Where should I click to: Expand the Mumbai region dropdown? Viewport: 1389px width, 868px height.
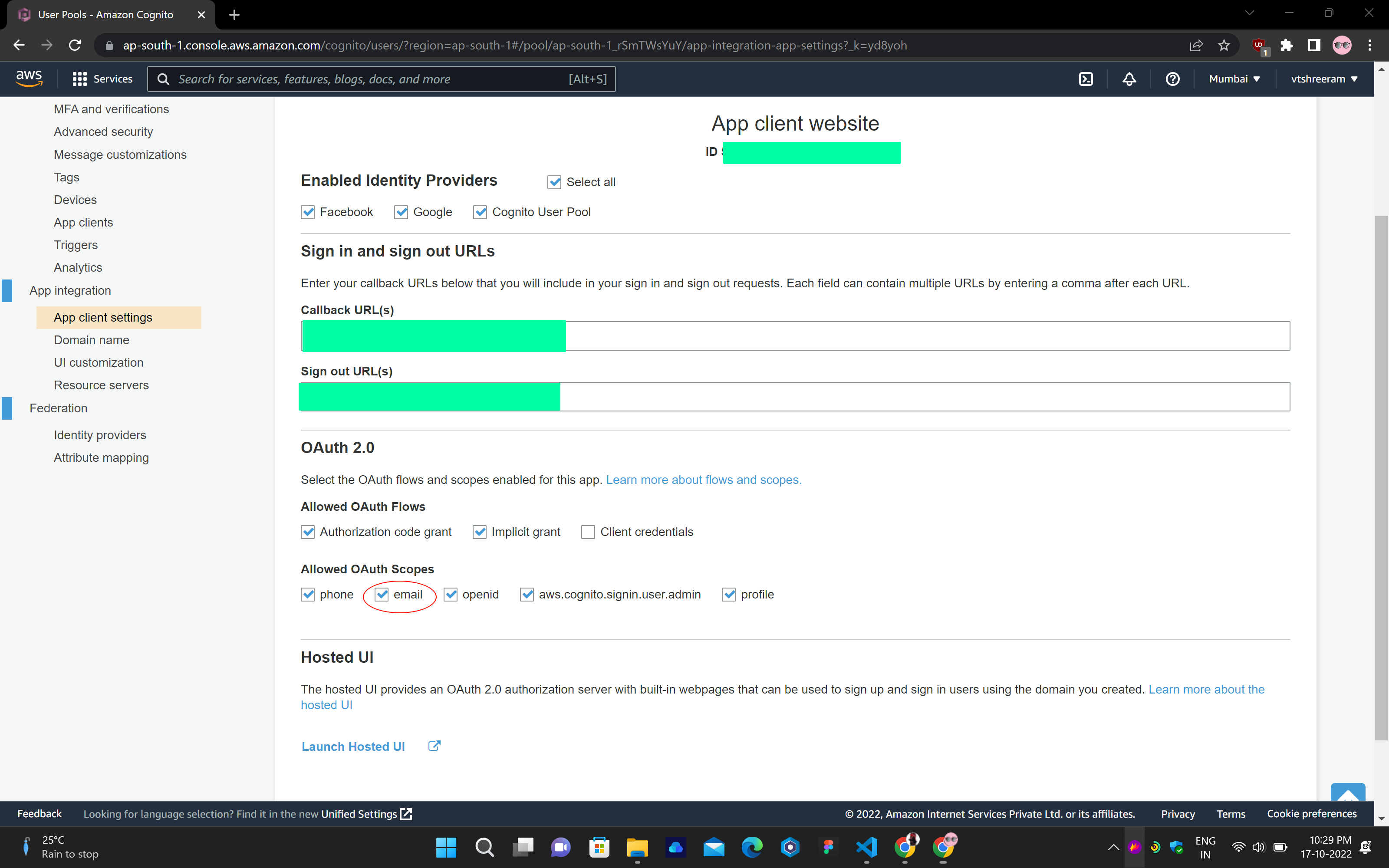click(x=1234, y=79)
